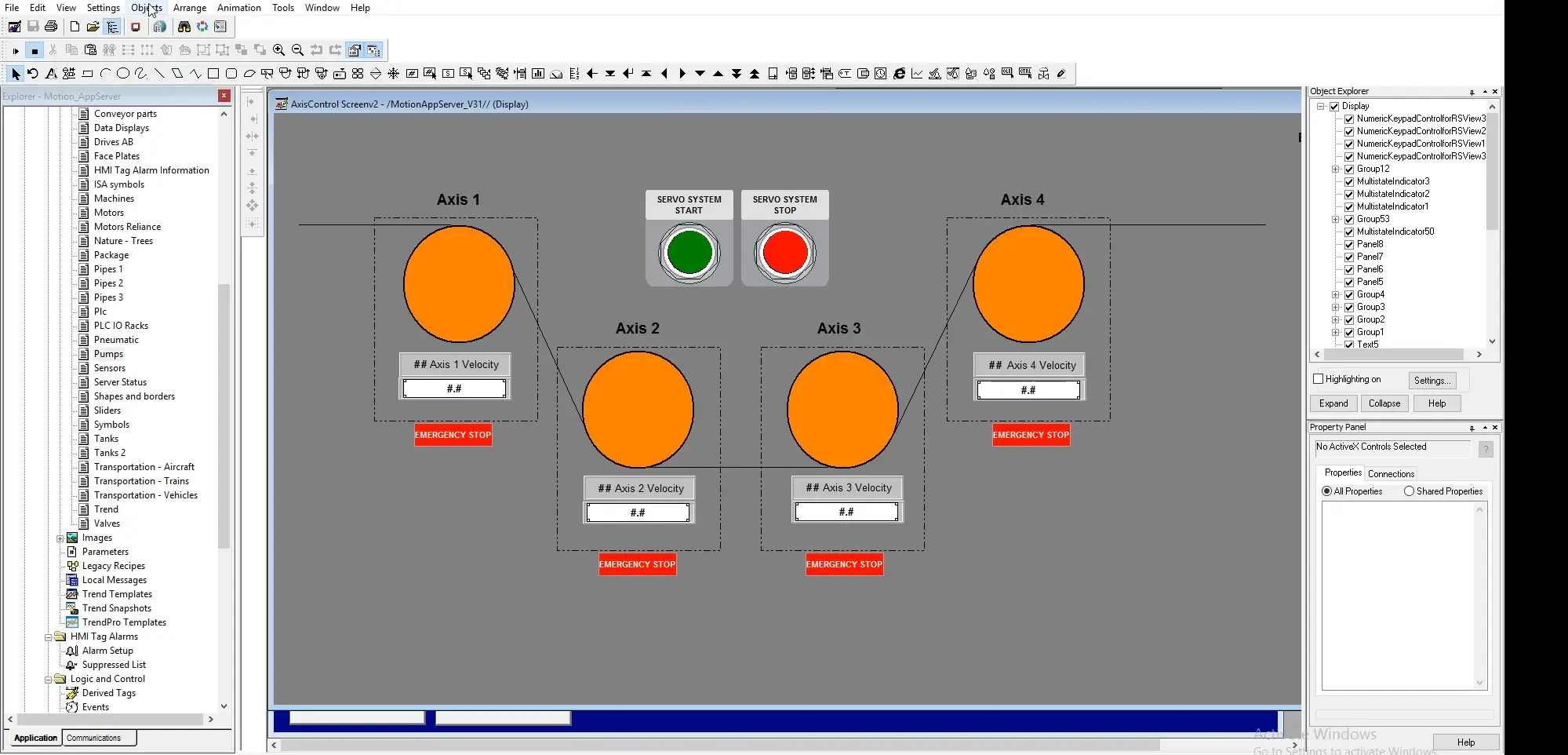Select the Rectangle drawing tool
1568x755 pixels.
tap(213, 74)
